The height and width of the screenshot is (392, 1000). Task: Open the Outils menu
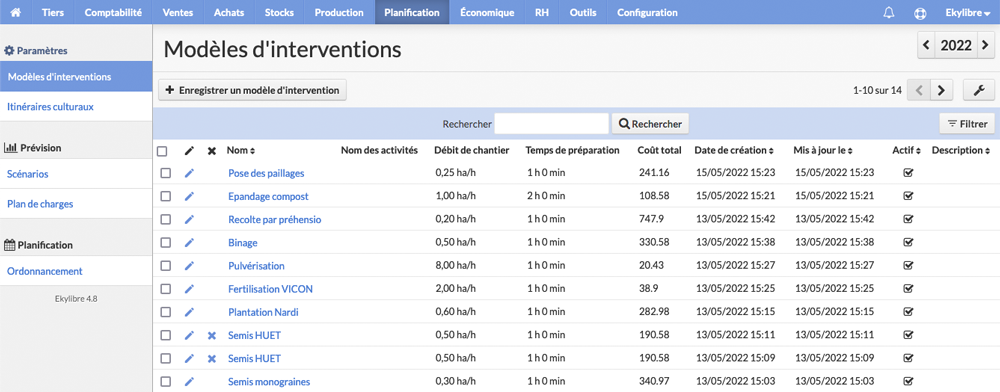point(583,12)
